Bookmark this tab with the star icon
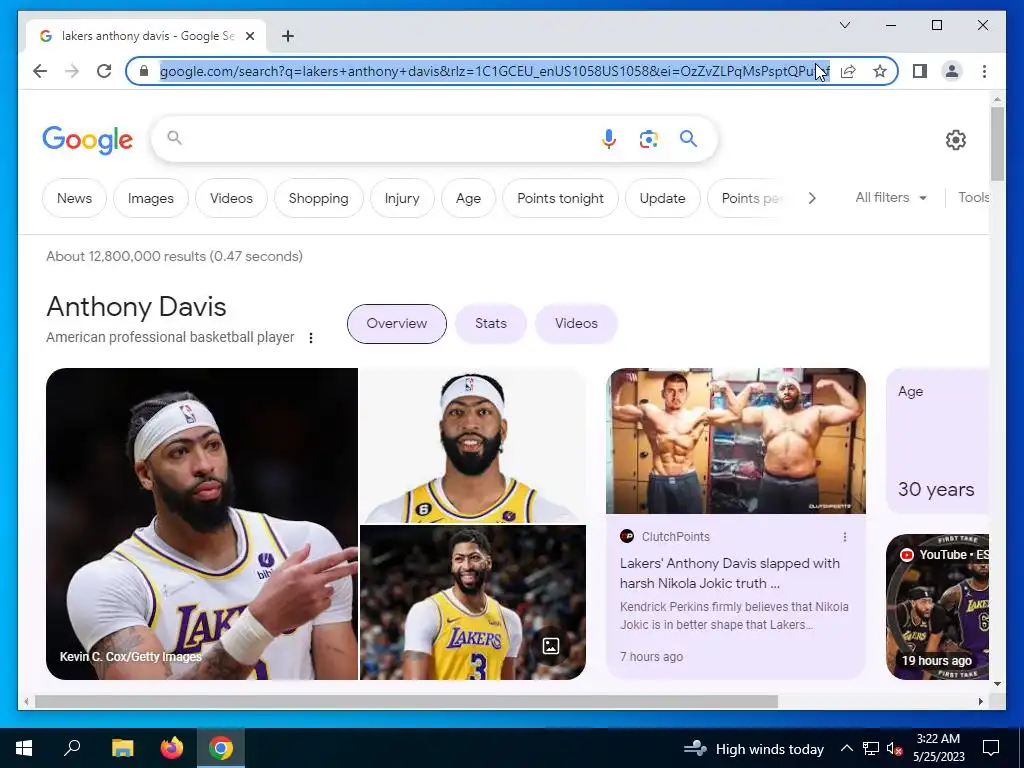1024x768 pixels. (880, 71)
